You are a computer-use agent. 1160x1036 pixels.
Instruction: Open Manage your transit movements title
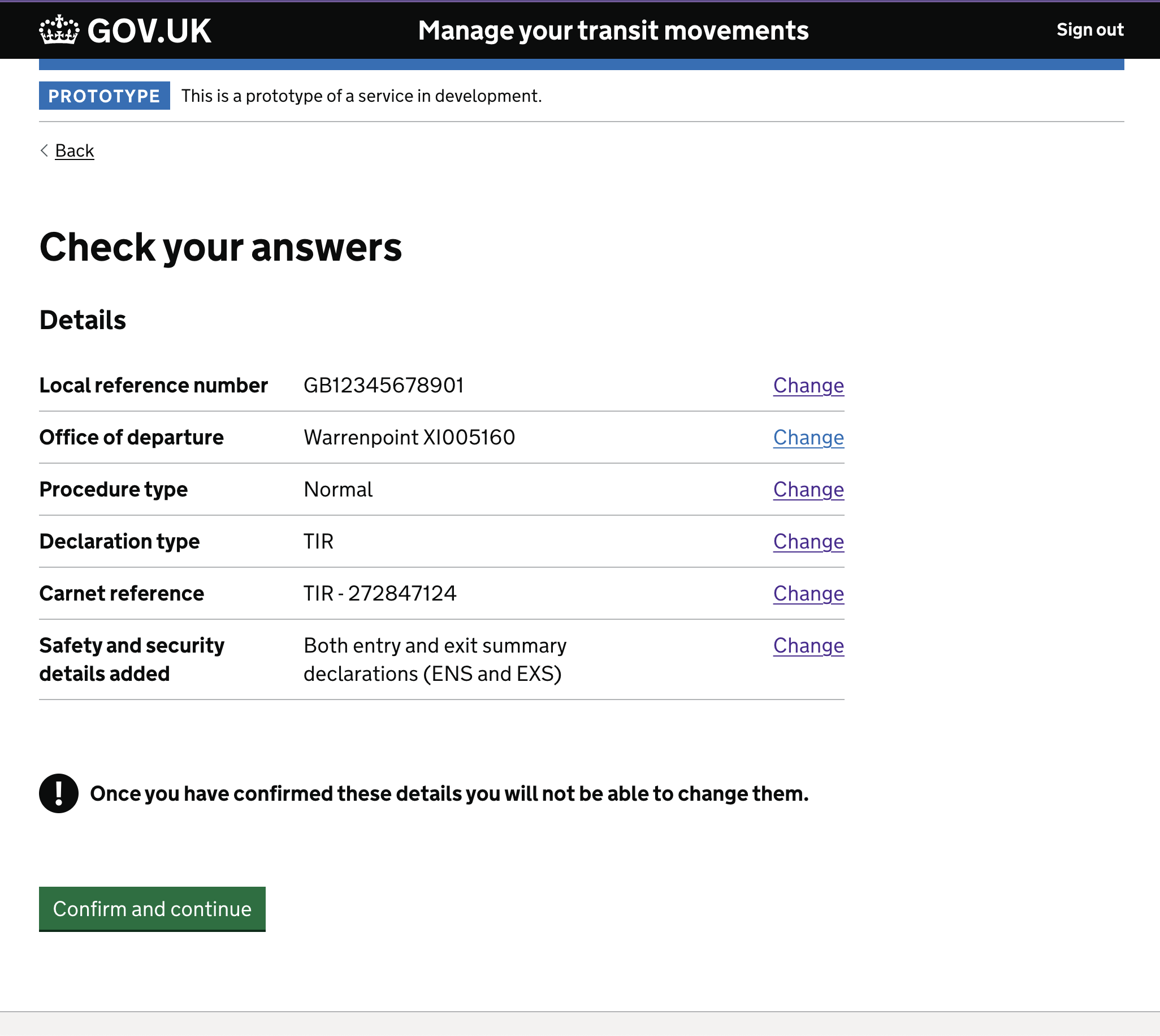[x=613, y=31]
